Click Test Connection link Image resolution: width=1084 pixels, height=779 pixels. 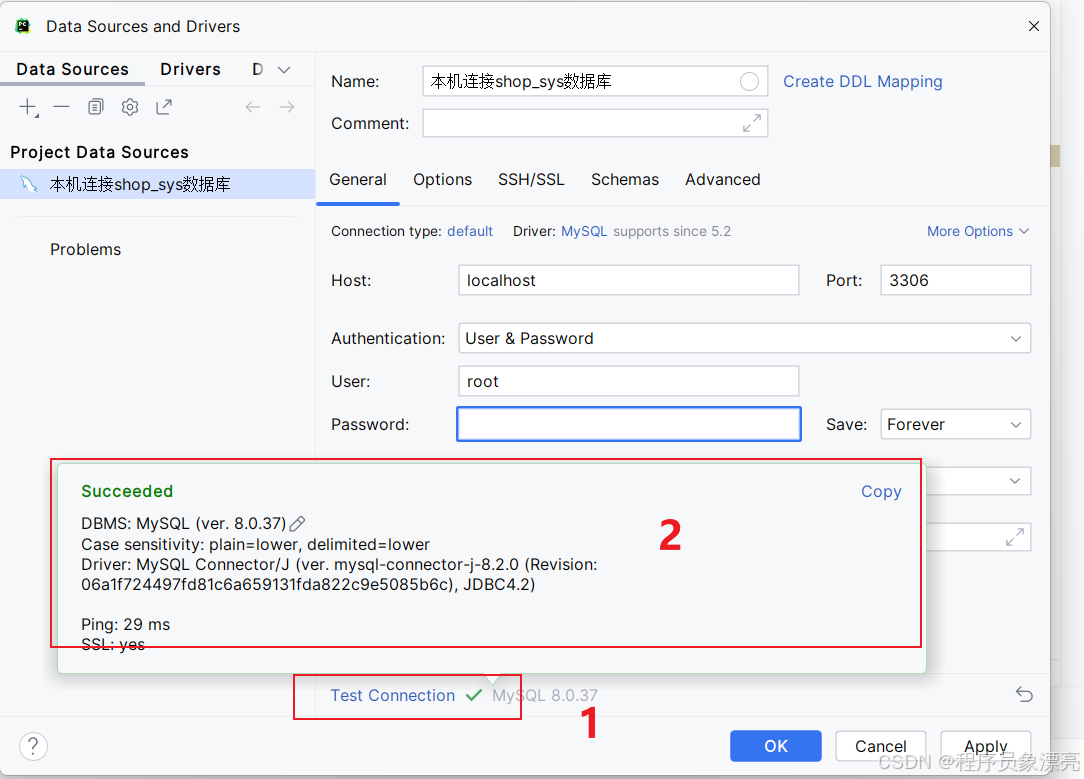393,695
